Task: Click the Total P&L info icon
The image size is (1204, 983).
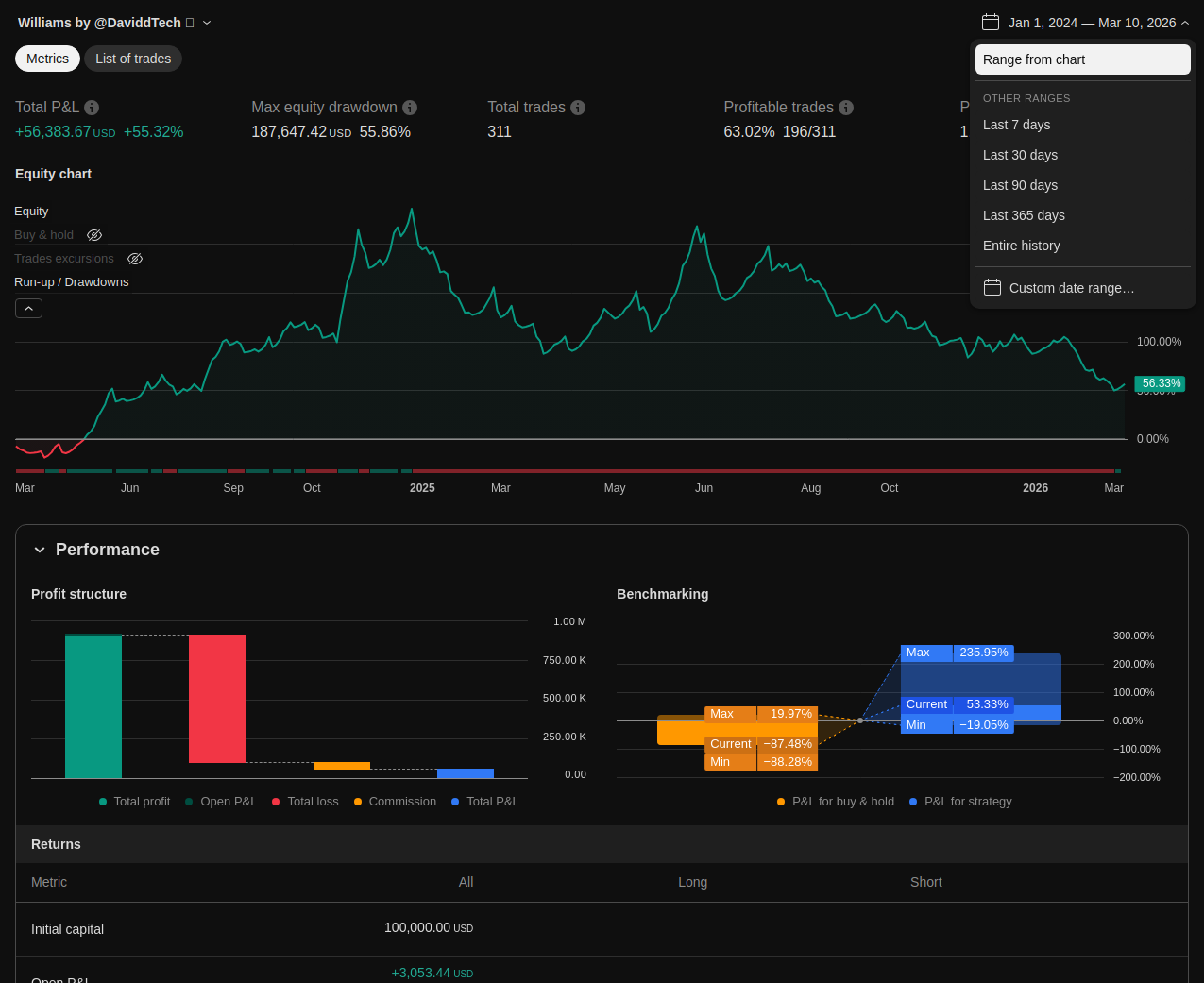Action: [92, 108]
